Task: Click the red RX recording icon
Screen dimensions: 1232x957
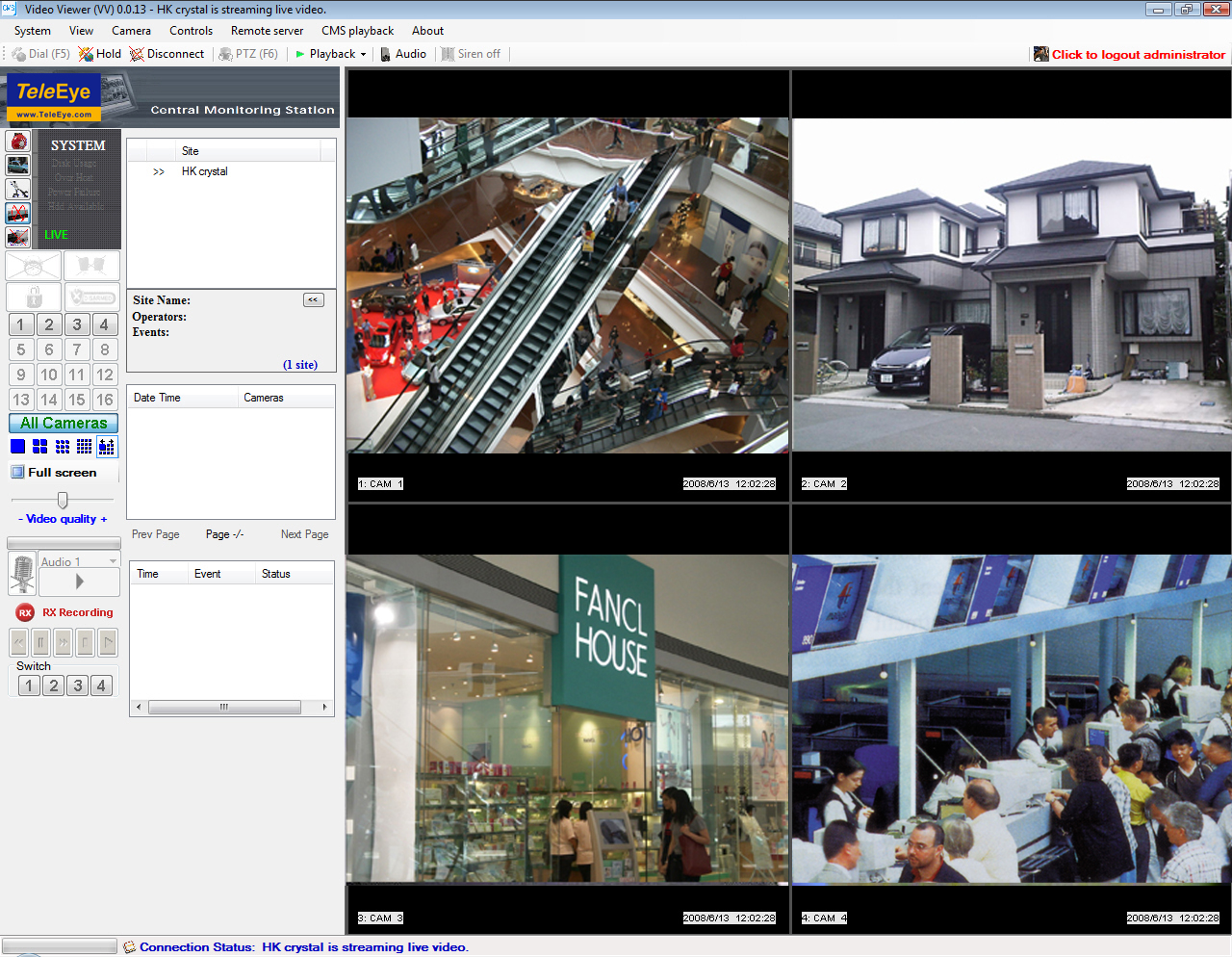Action: (25, 612)
